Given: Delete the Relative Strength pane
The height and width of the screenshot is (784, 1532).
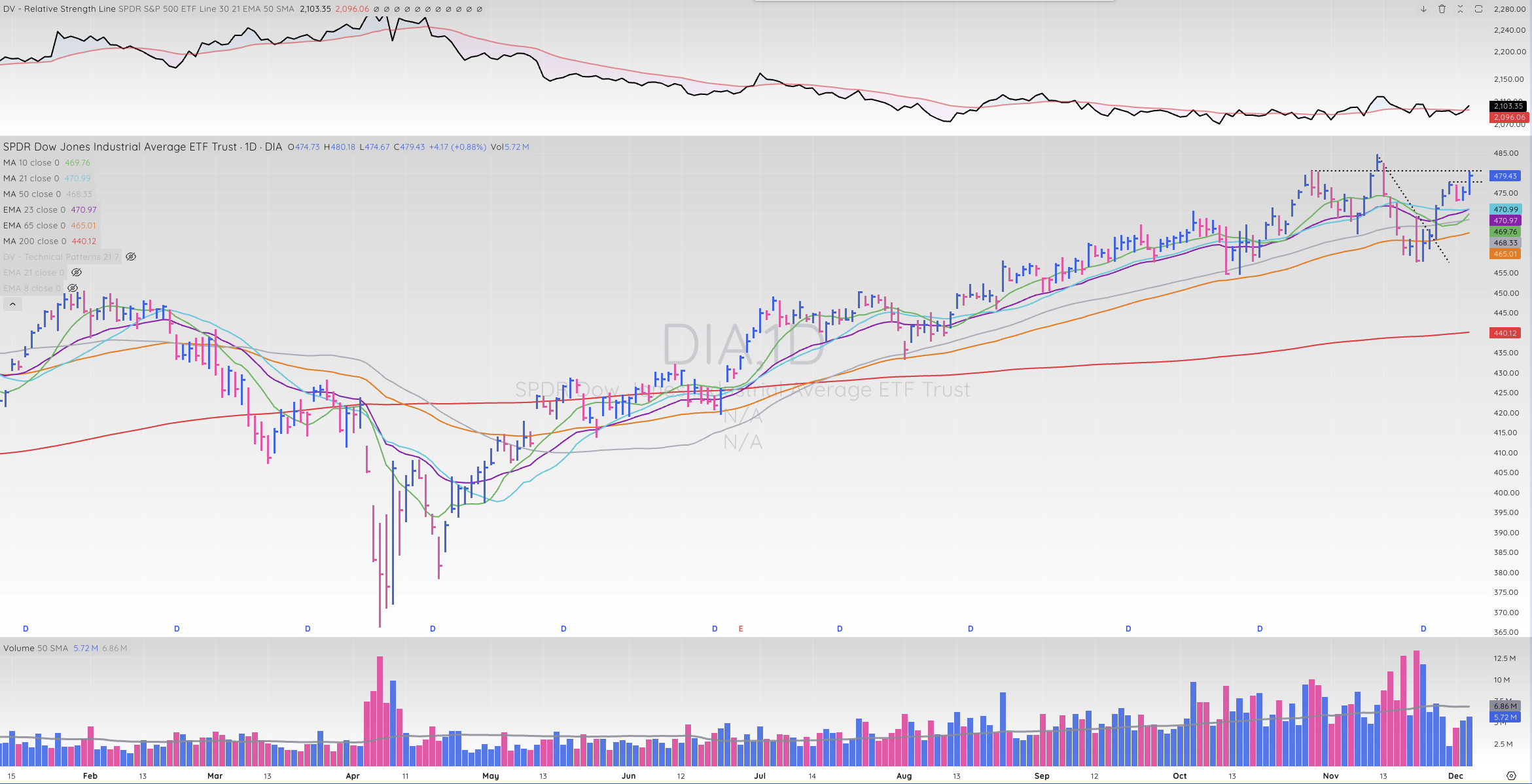Looking at the screenshot, I should tap(1442, 9).
